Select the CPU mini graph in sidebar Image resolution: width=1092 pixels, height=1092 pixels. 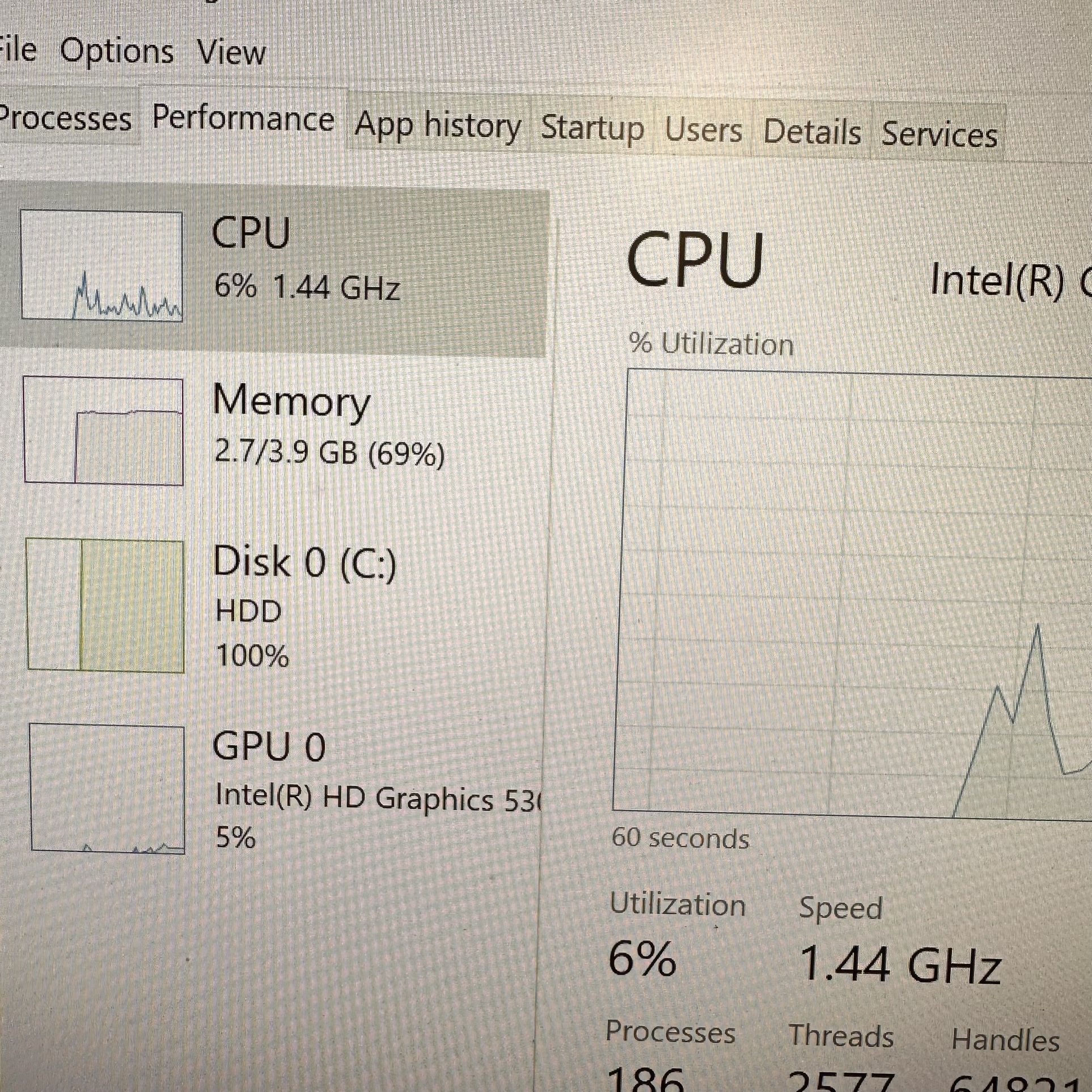pos(102,266)
